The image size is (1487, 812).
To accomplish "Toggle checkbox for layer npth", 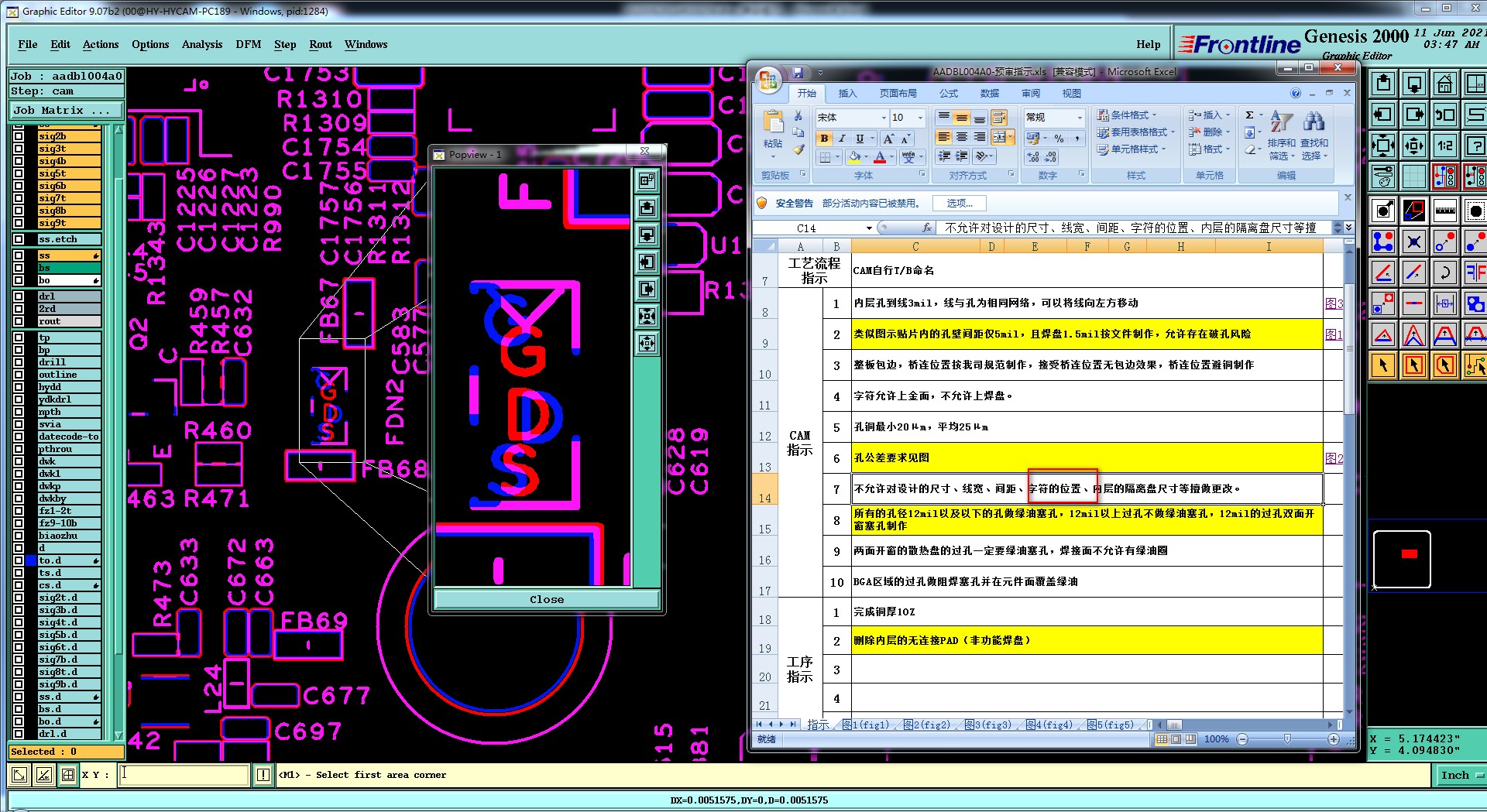I will pyautogui.click(x=19, y=412).
